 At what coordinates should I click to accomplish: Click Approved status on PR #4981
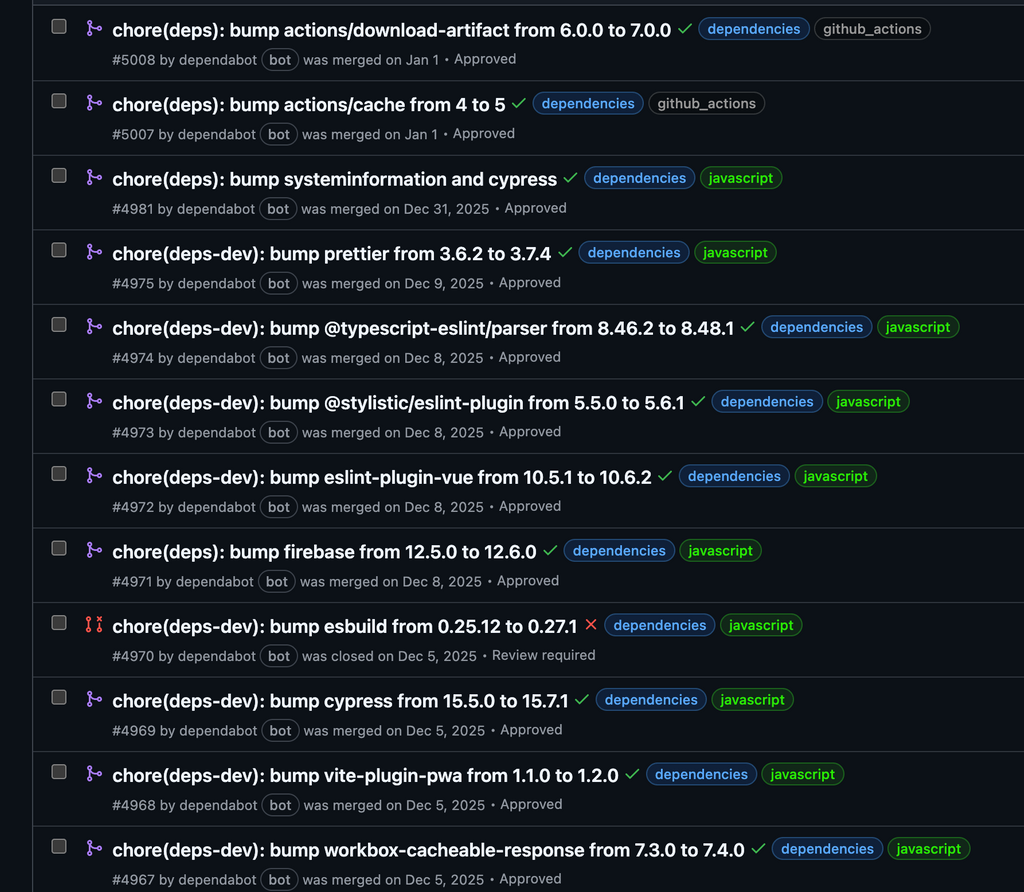click(535, 208)
